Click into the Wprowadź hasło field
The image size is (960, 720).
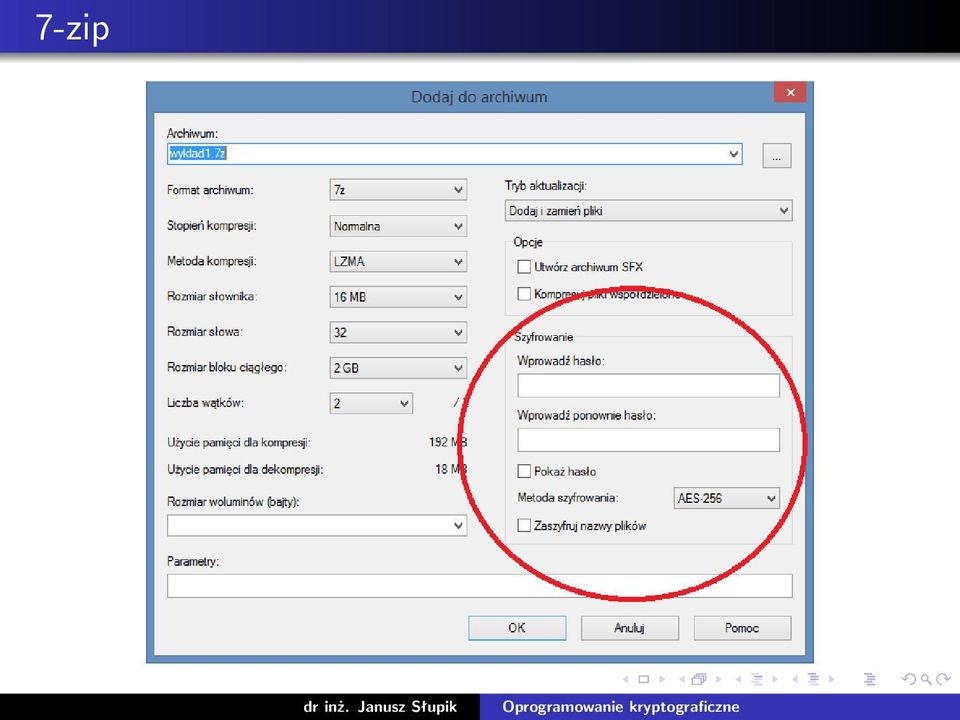(649, 386)
